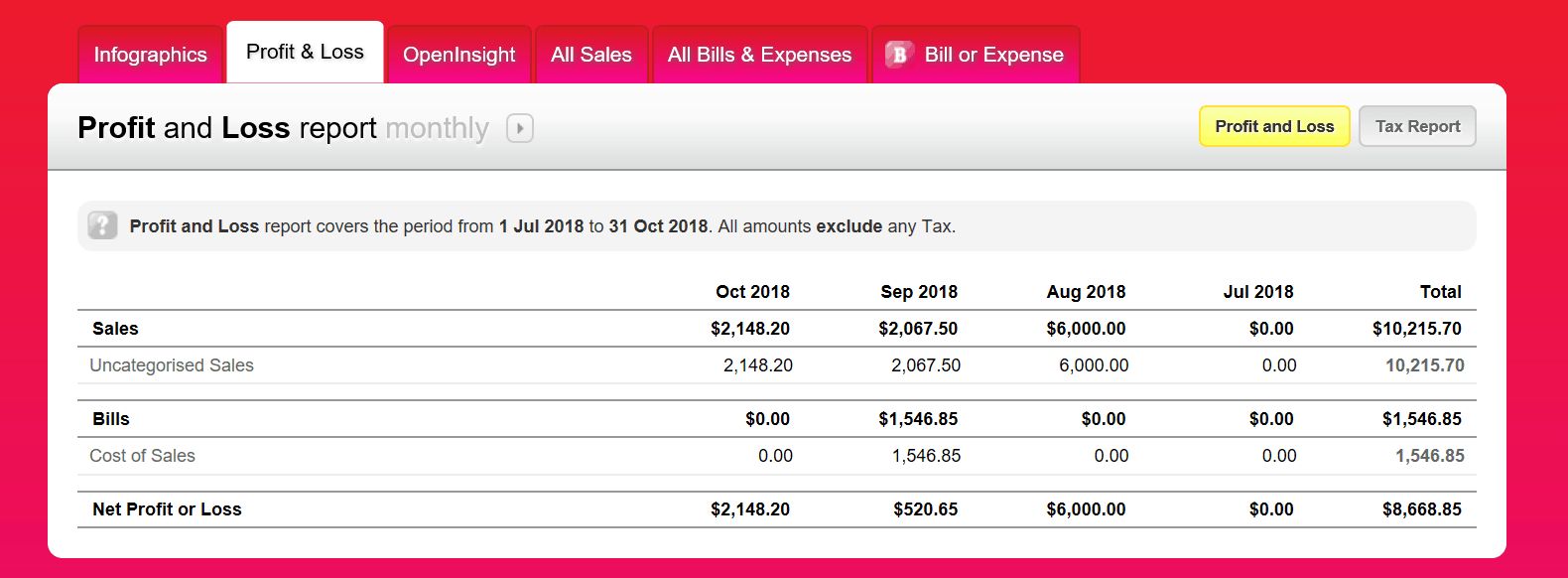Click the Uncategorised Sales total 10,215.70

click(1425, 365)
